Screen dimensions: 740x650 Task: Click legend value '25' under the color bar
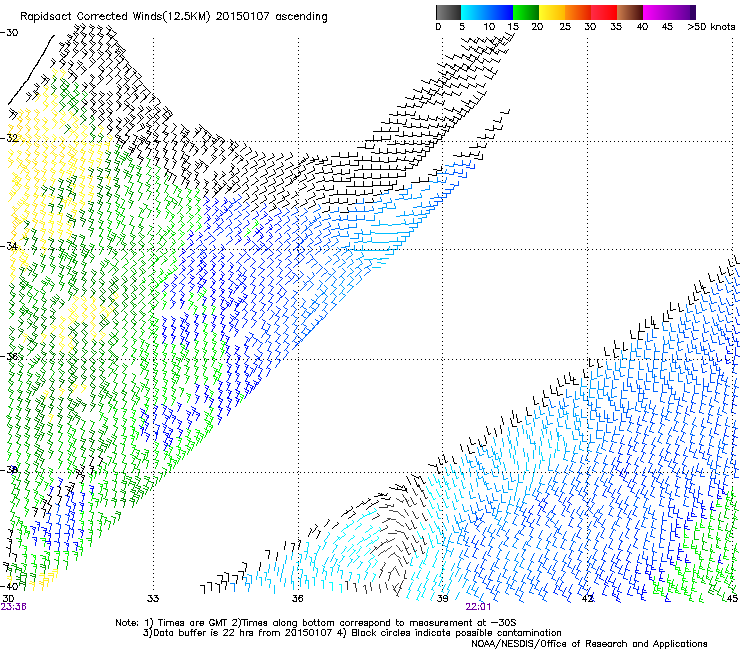tap(565, 27)
